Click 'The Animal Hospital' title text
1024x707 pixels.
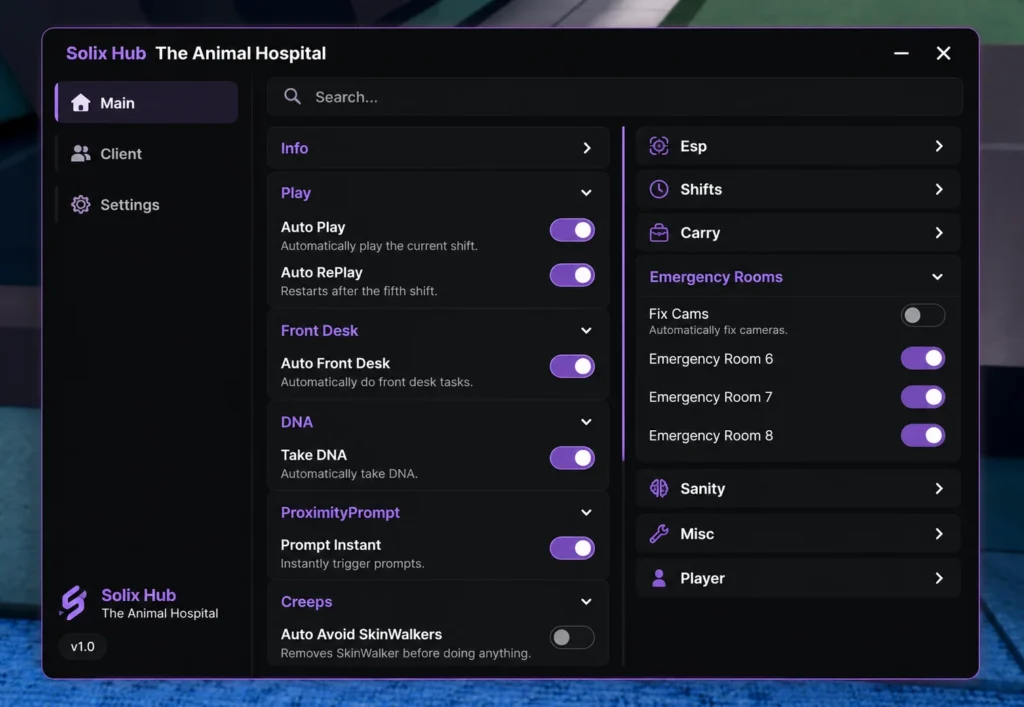point(240,53)
